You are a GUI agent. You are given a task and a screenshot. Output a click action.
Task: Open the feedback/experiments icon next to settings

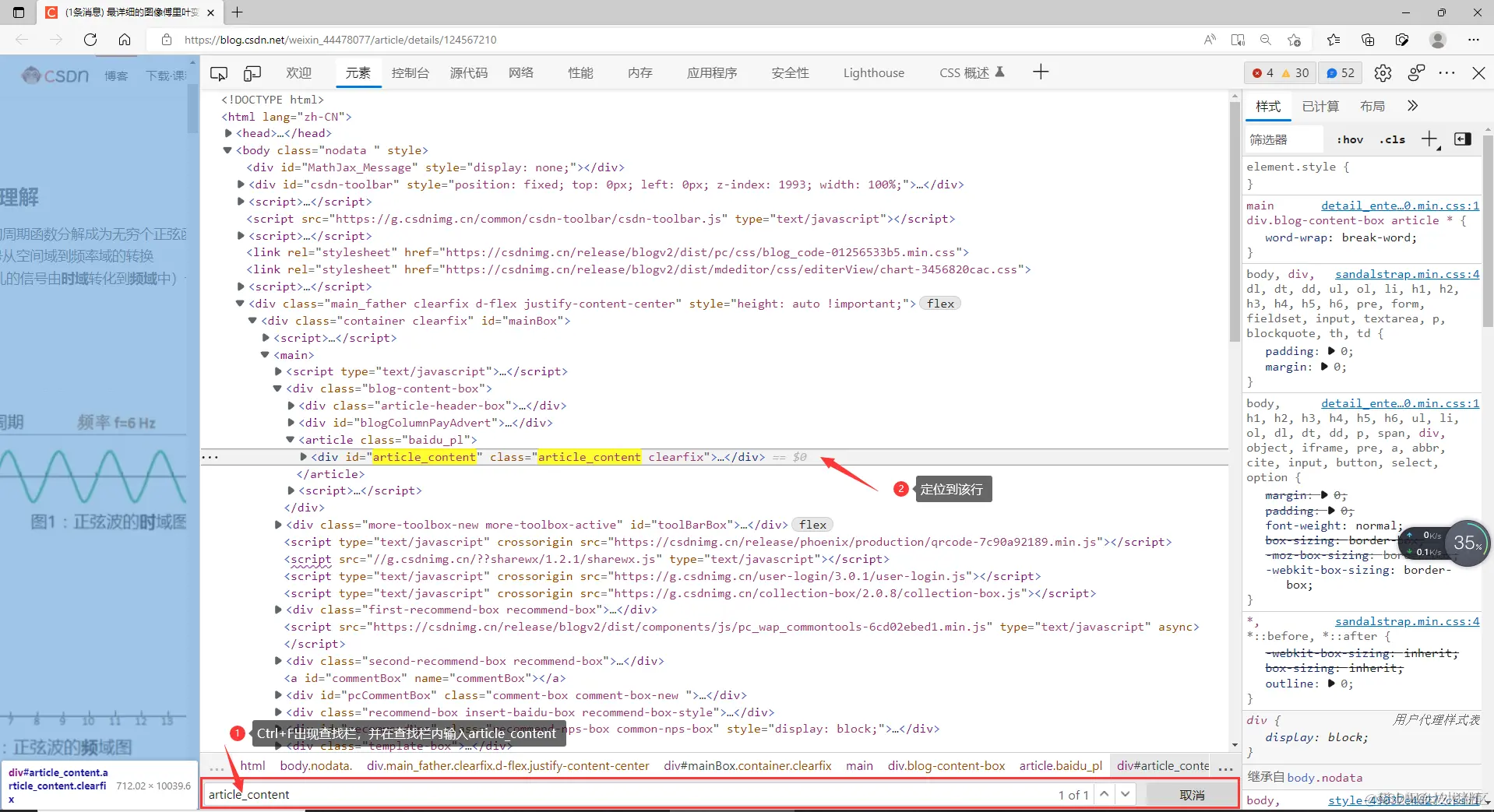(x=1416, y=73)
